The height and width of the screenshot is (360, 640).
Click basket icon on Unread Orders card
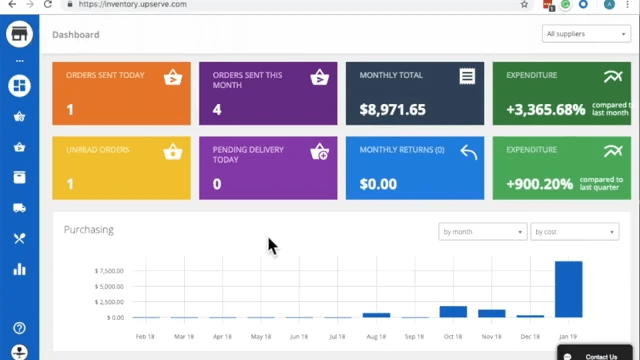coord(173,151)
